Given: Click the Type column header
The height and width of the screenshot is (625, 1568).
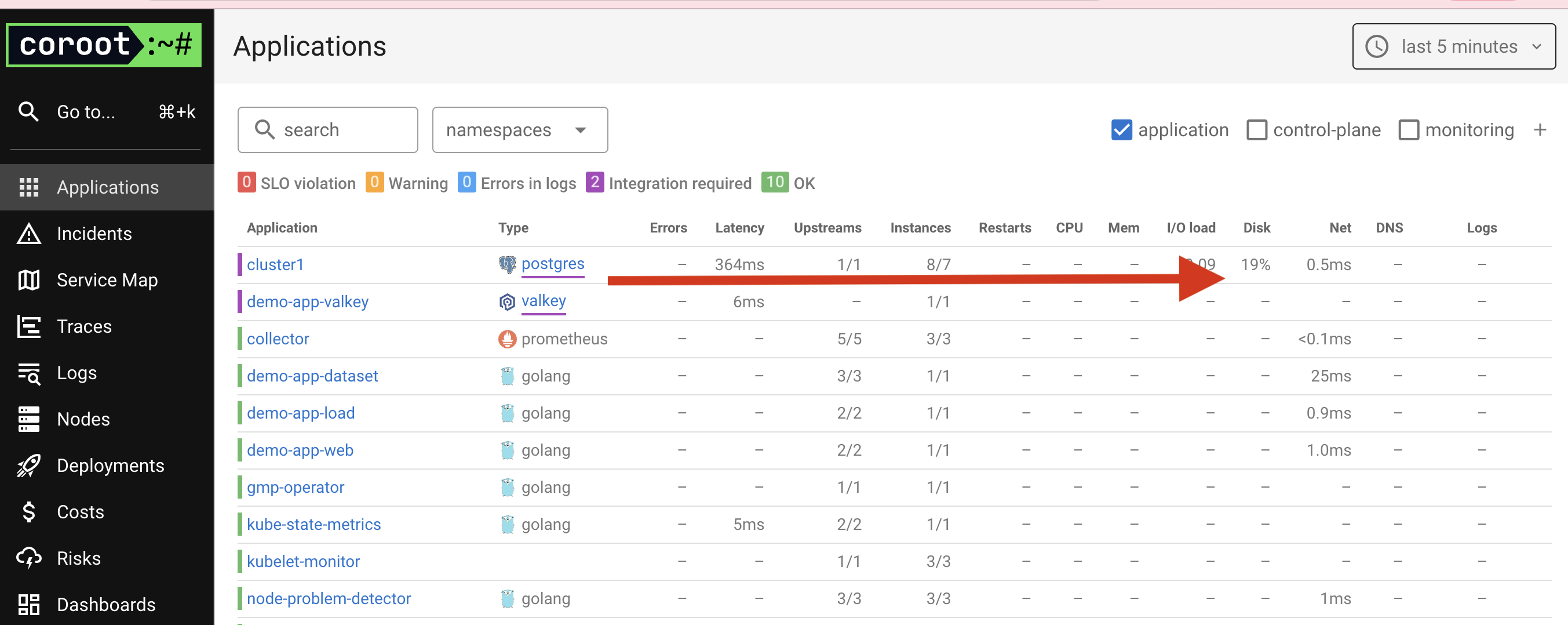Looking at the screenshot, I should [x=513, y=228].
